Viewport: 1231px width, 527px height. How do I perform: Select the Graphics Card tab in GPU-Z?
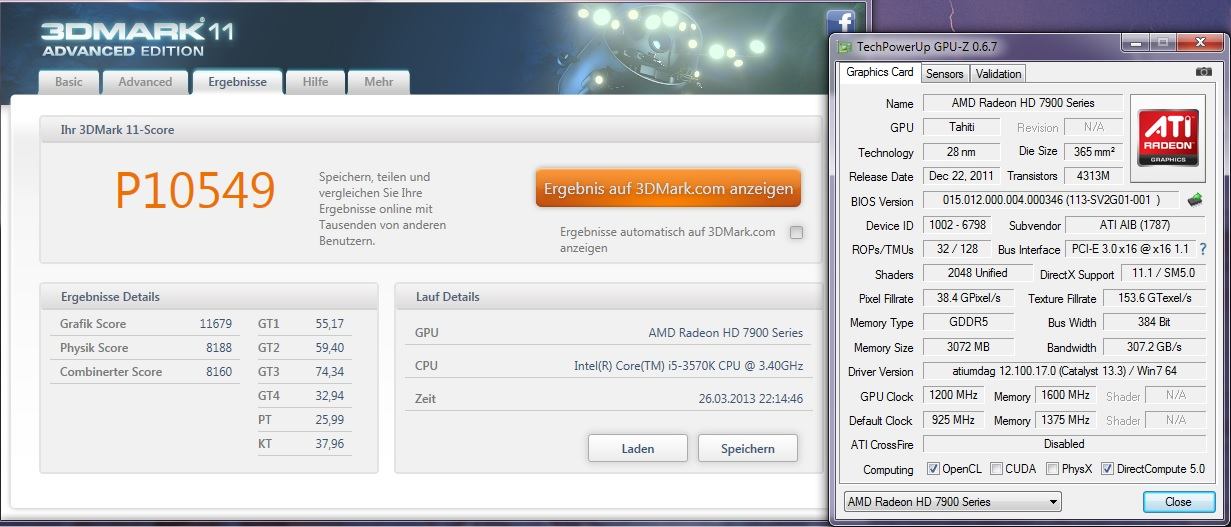click(880, 72)
